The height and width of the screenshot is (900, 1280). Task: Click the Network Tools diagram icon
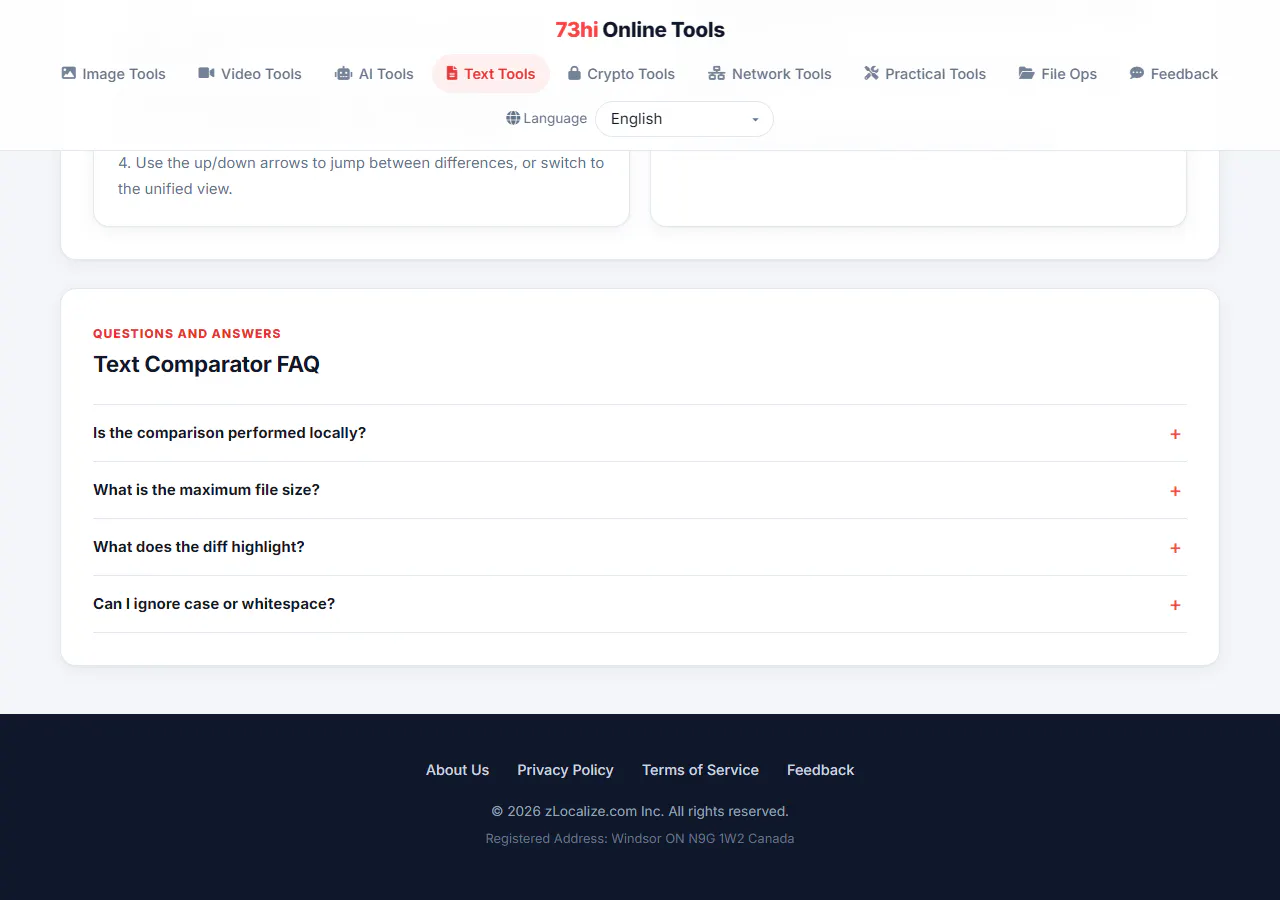point(716,73)
